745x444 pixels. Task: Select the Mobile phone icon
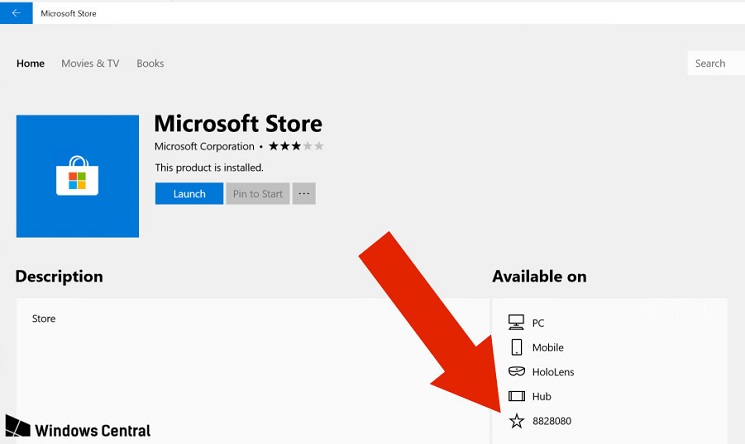point(516,347)
